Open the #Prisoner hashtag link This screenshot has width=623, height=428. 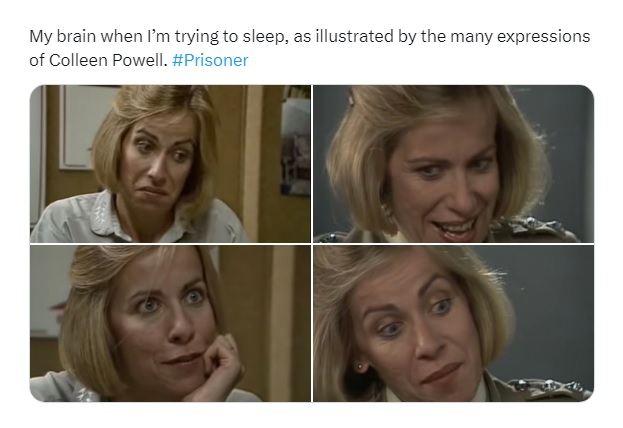[210, 60]
